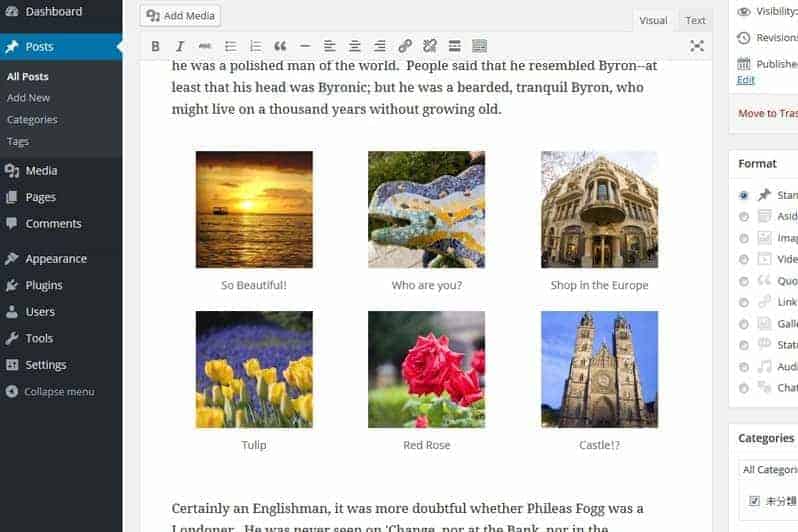
Task: Select the Aside post format radio
Action: (744, 216)
